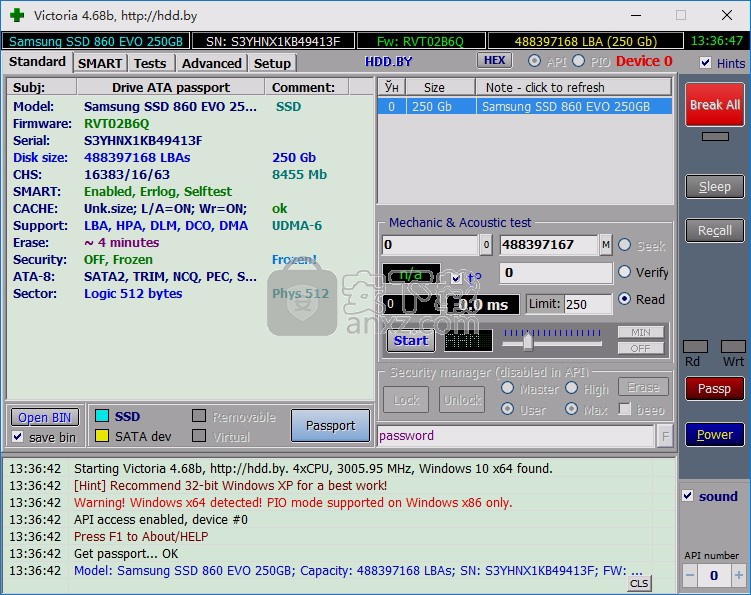Select the High security level radio
The image size is (751, 595).
point(571,388)
